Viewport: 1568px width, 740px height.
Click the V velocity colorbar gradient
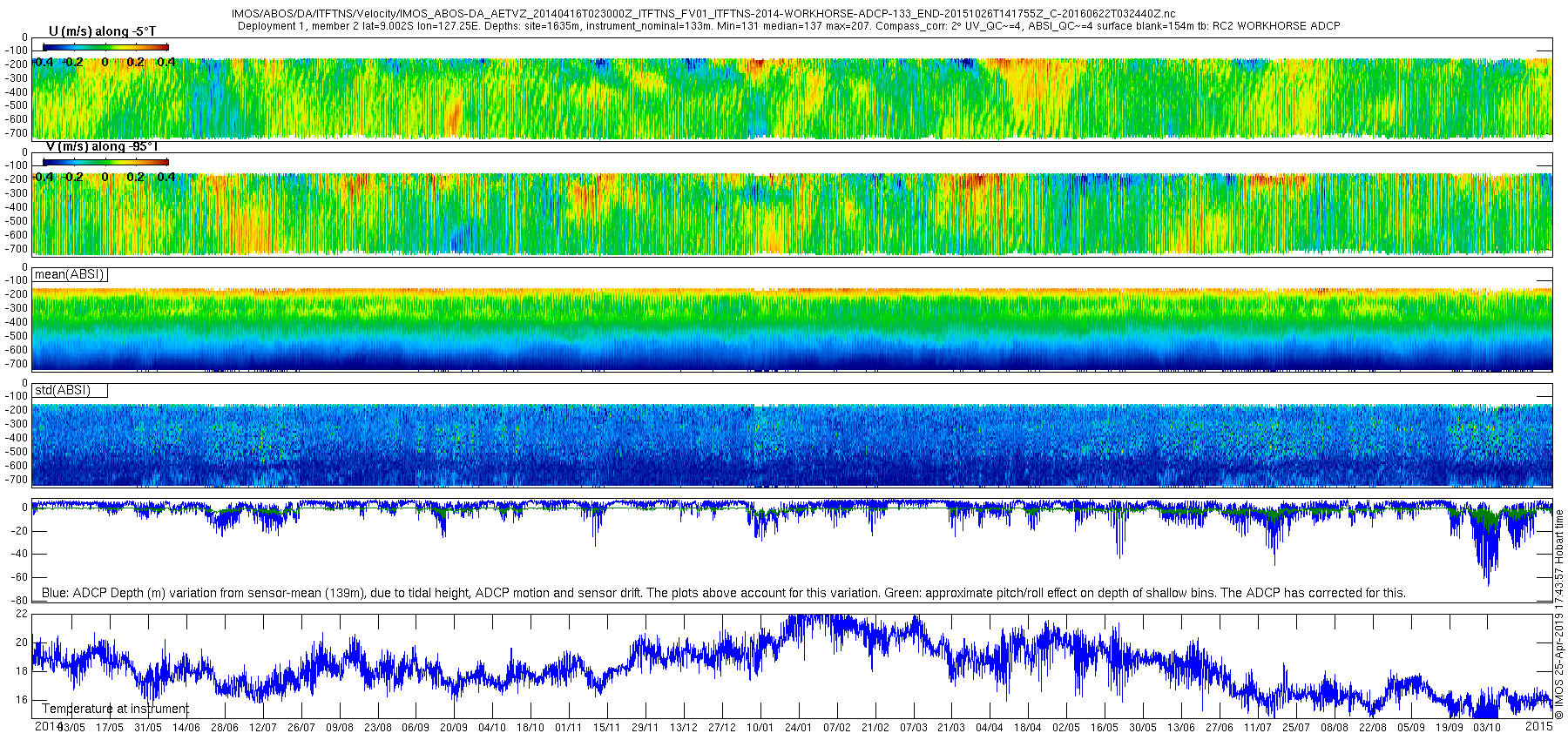click(105, 162)
